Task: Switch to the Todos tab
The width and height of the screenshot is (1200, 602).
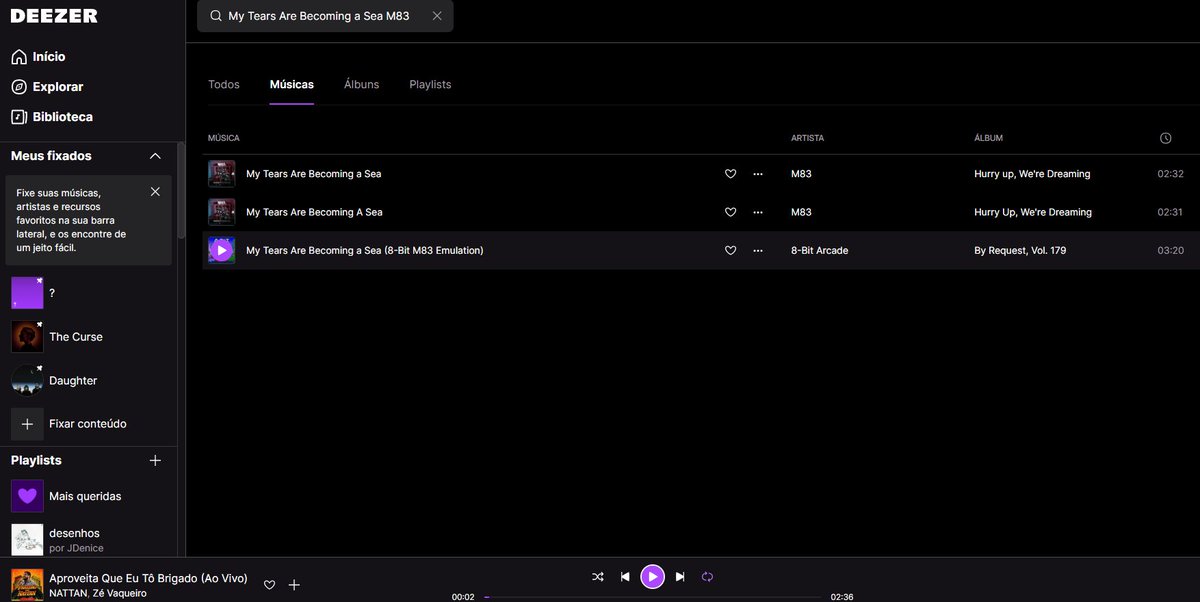Action: click(x=224, y=85)
